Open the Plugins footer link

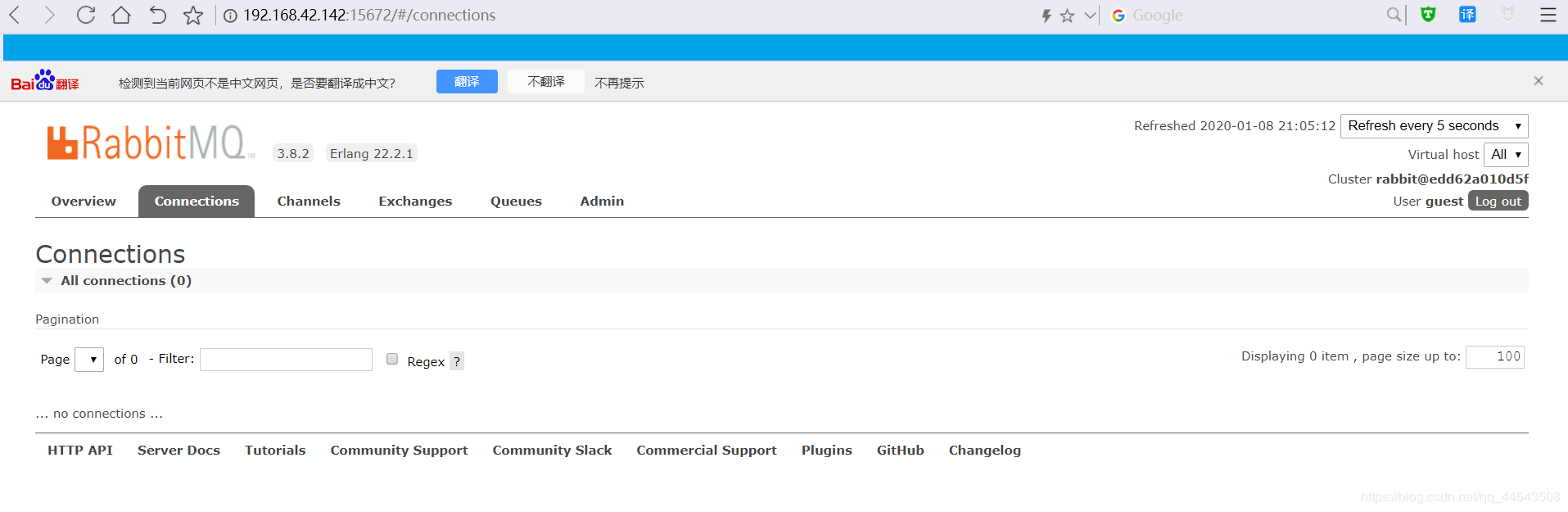click(x=826, y=451)
